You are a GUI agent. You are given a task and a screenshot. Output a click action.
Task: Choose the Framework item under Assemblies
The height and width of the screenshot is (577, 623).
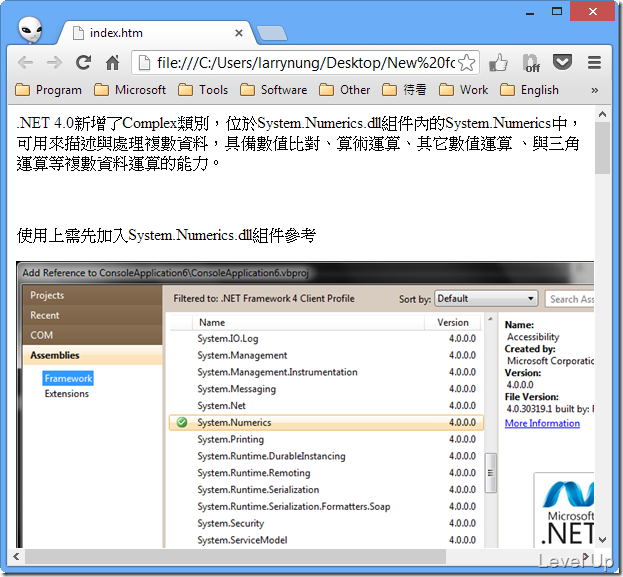pyautogui.click(x=68, y=378)
